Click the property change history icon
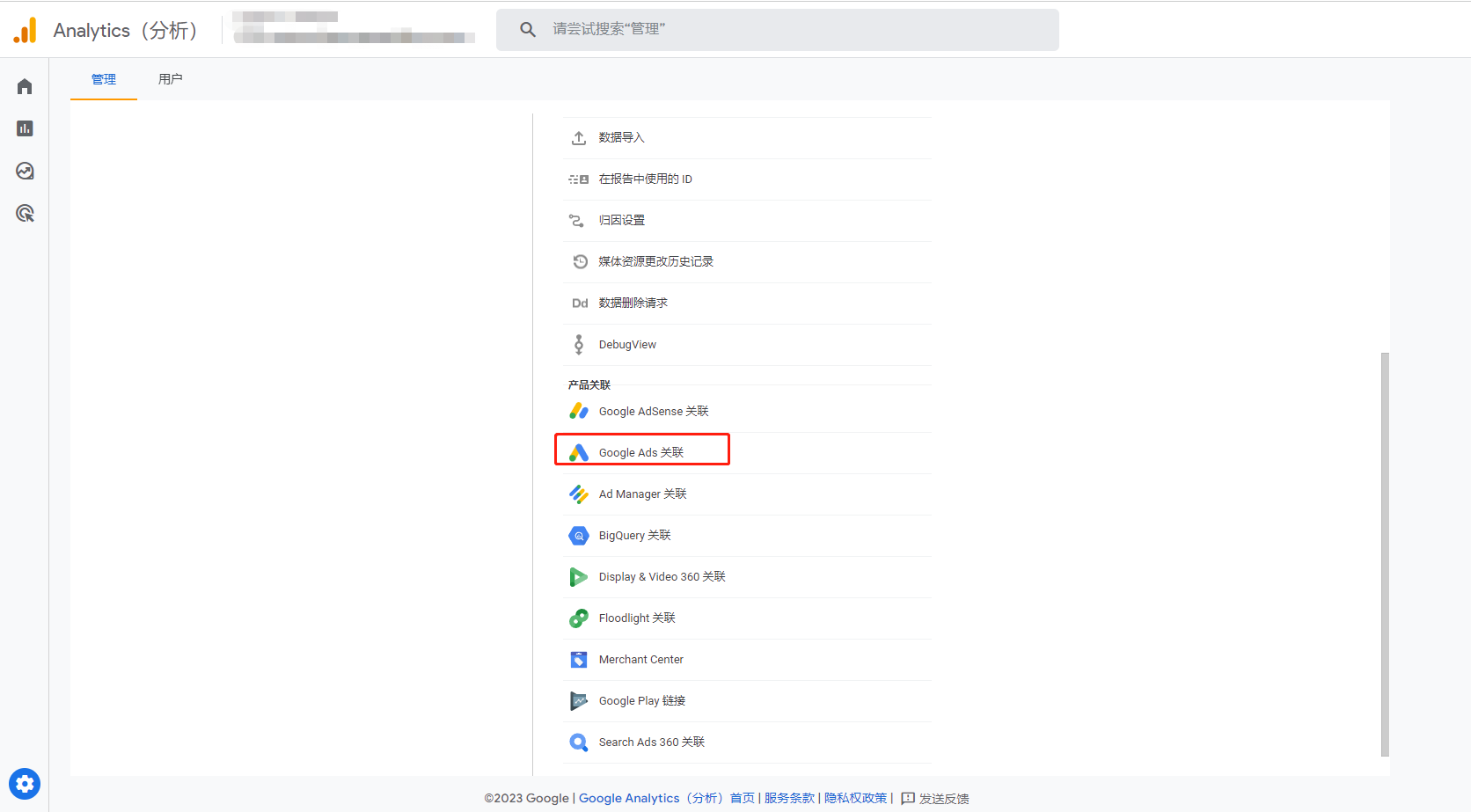The width and height of the screenshot is (1471, 812). (x=580, y=261)
